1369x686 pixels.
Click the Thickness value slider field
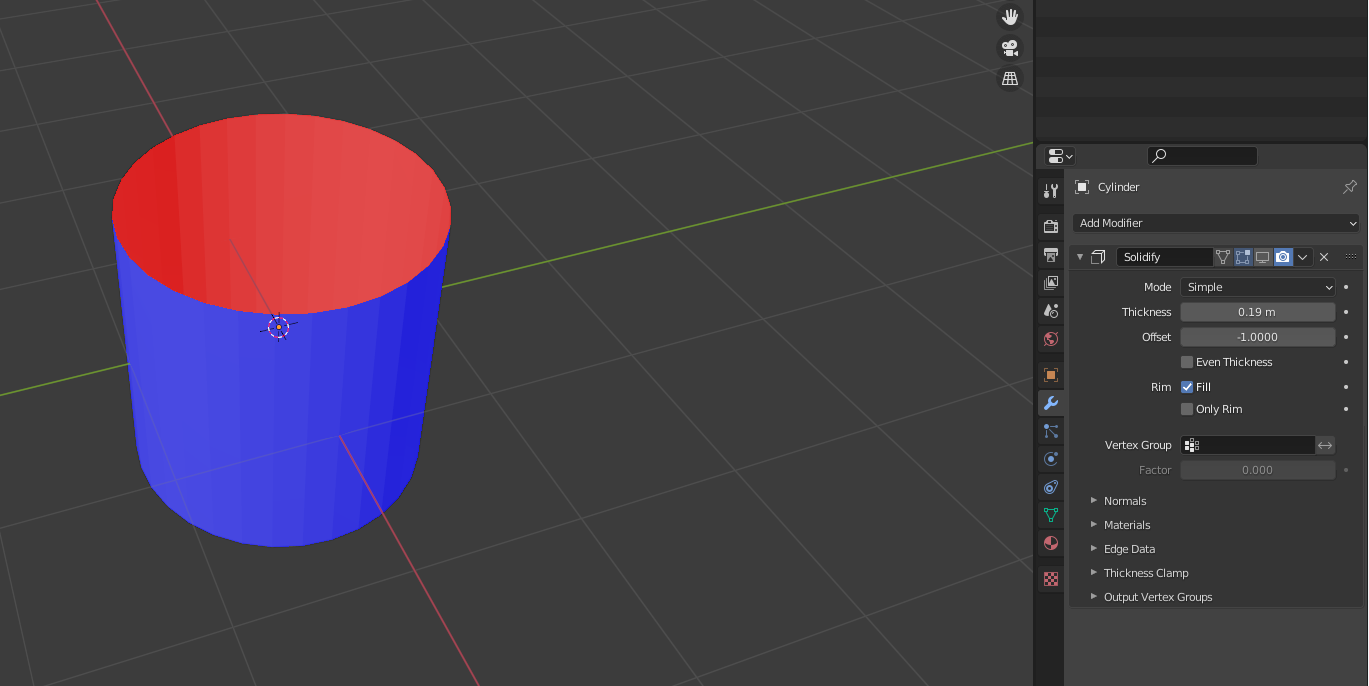click(1257, 312)
